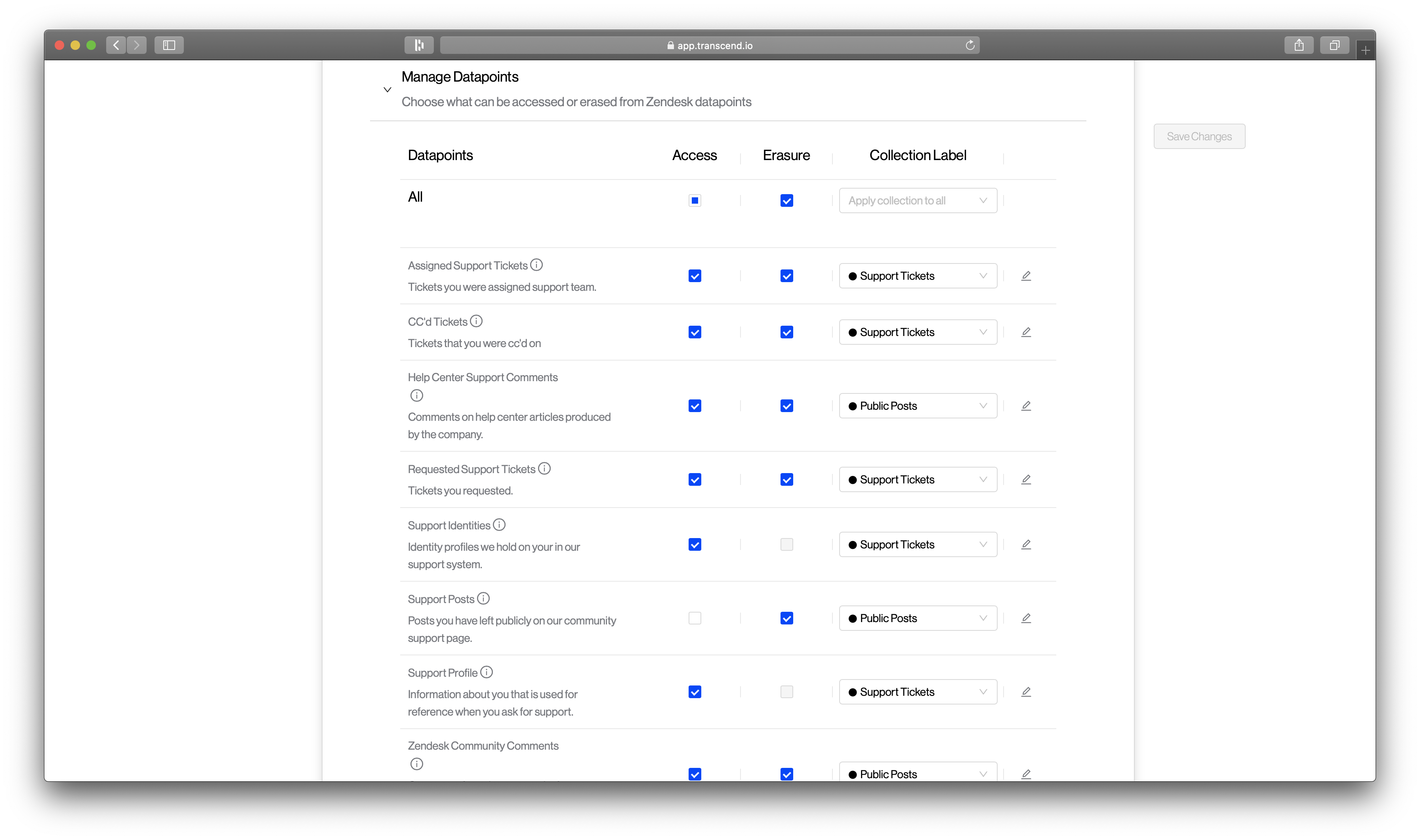Uncheck Erasure for Support Posts

pos(786,618)
